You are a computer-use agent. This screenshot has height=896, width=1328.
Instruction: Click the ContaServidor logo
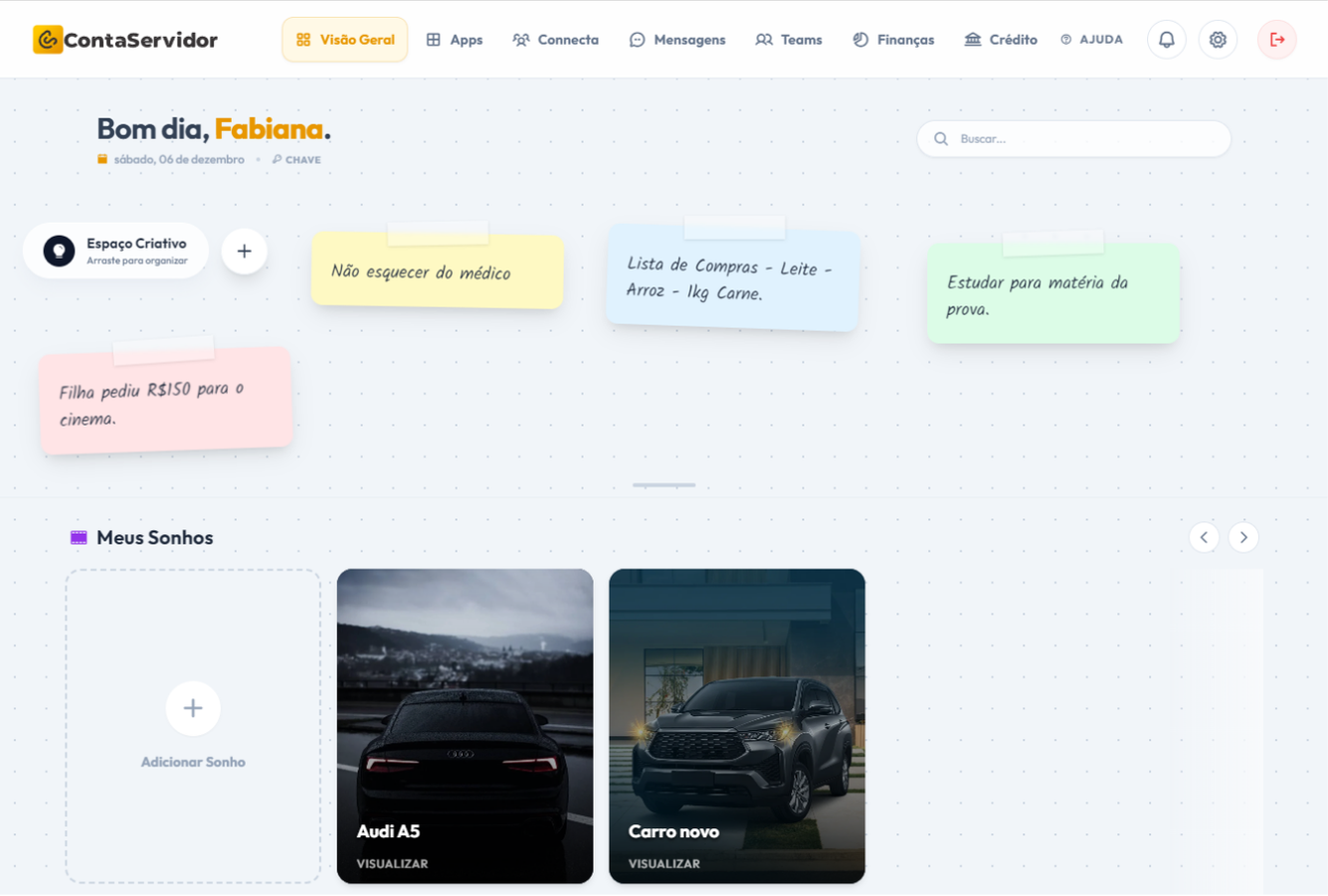click(125, 39)
